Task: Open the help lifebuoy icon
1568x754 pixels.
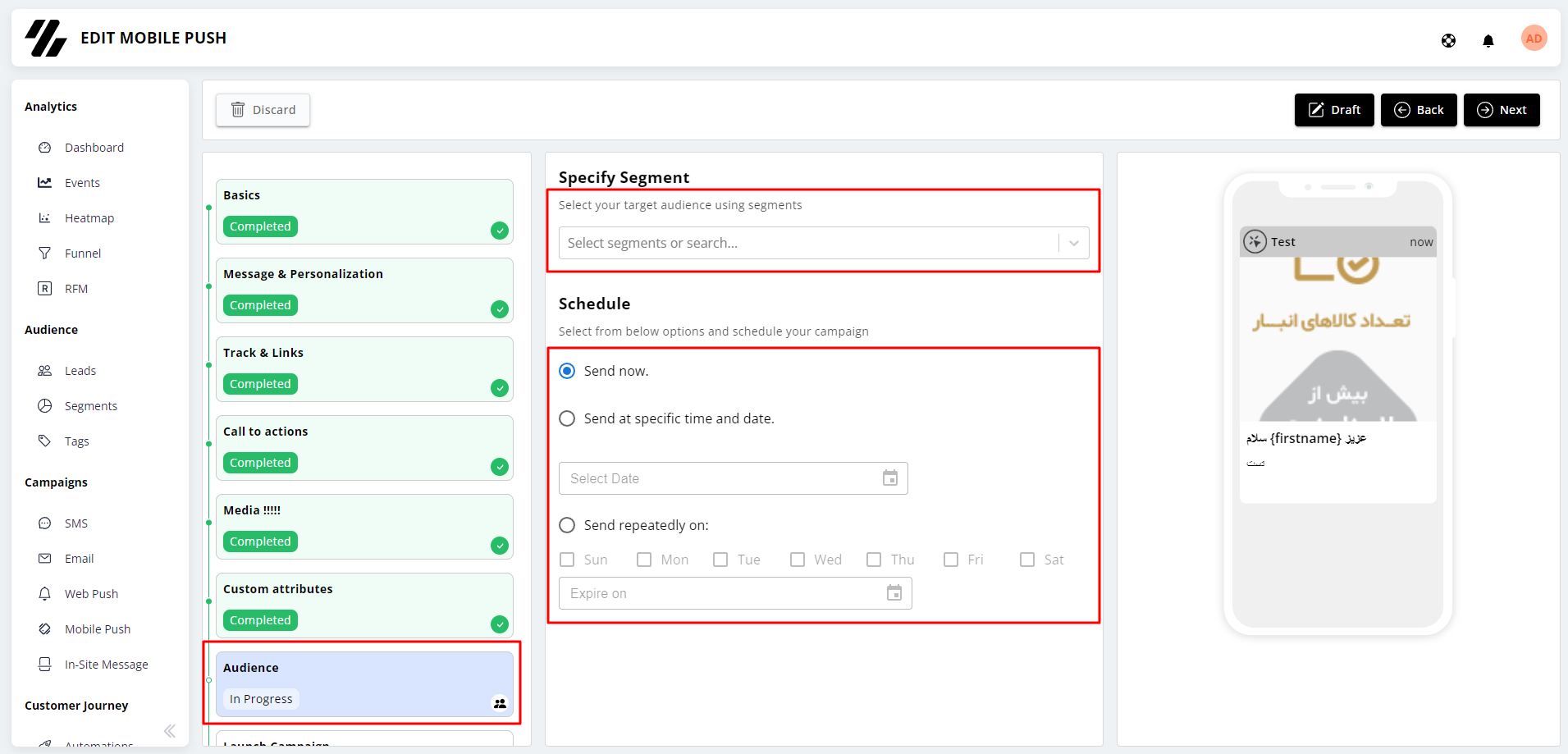Action: point(1448,40)
